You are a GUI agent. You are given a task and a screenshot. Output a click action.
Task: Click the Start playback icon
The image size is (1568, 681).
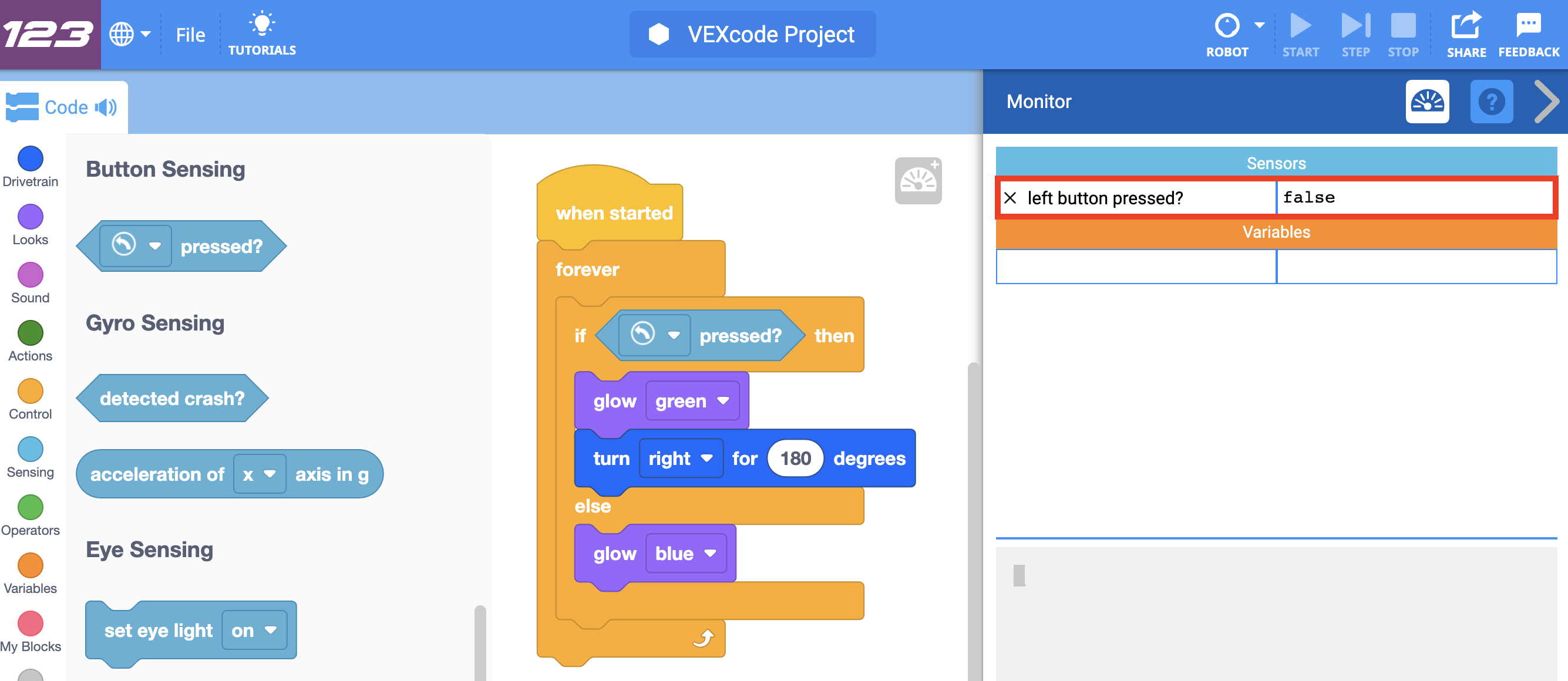(x=1301, y=27)
